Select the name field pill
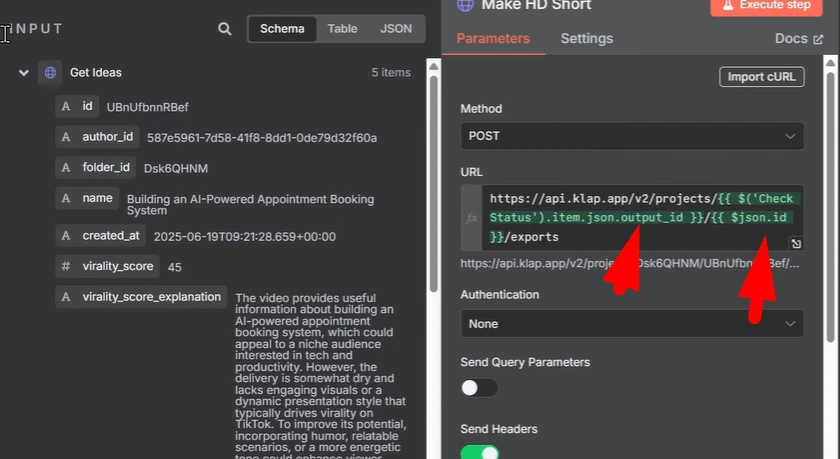 point(87,198)
